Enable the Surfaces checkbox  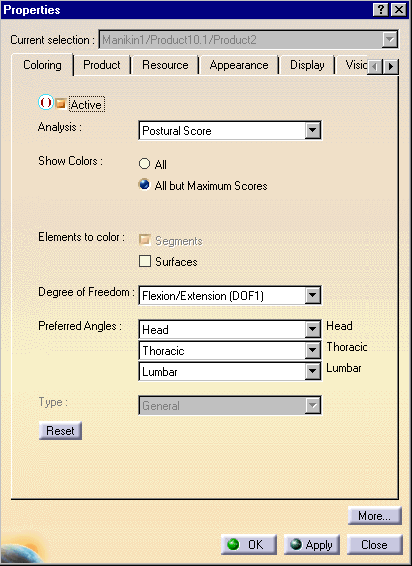click(x=145, y=261)
